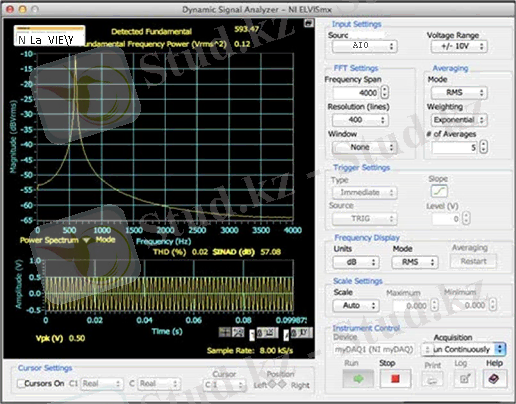Screen dimensions: 516x404
Task: Click the Vpk (V) value 0.50
Action: tap(77, 338)
